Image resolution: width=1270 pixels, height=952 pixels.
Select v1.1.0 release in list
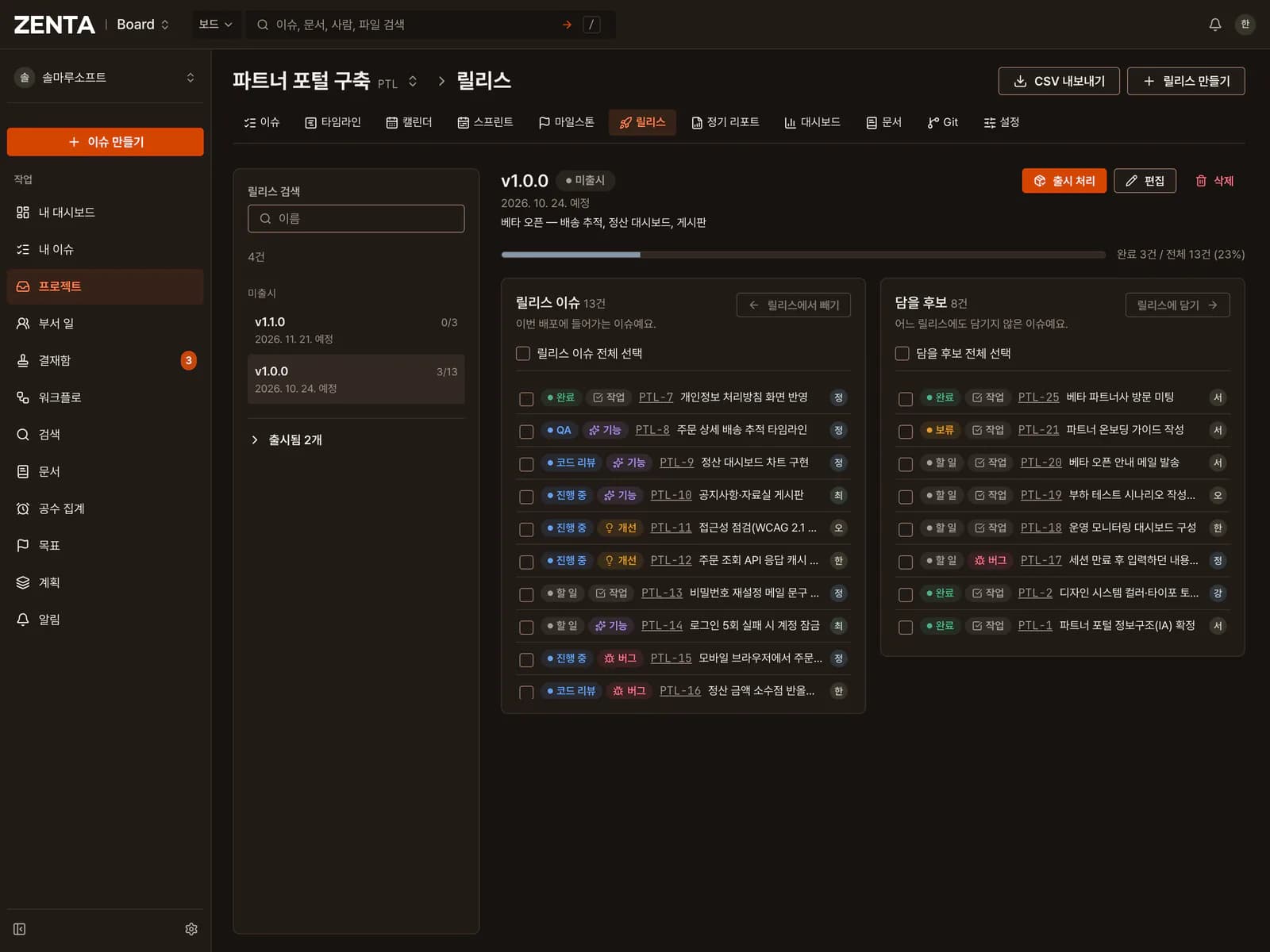pyautogui.click(x=356, y=330)
